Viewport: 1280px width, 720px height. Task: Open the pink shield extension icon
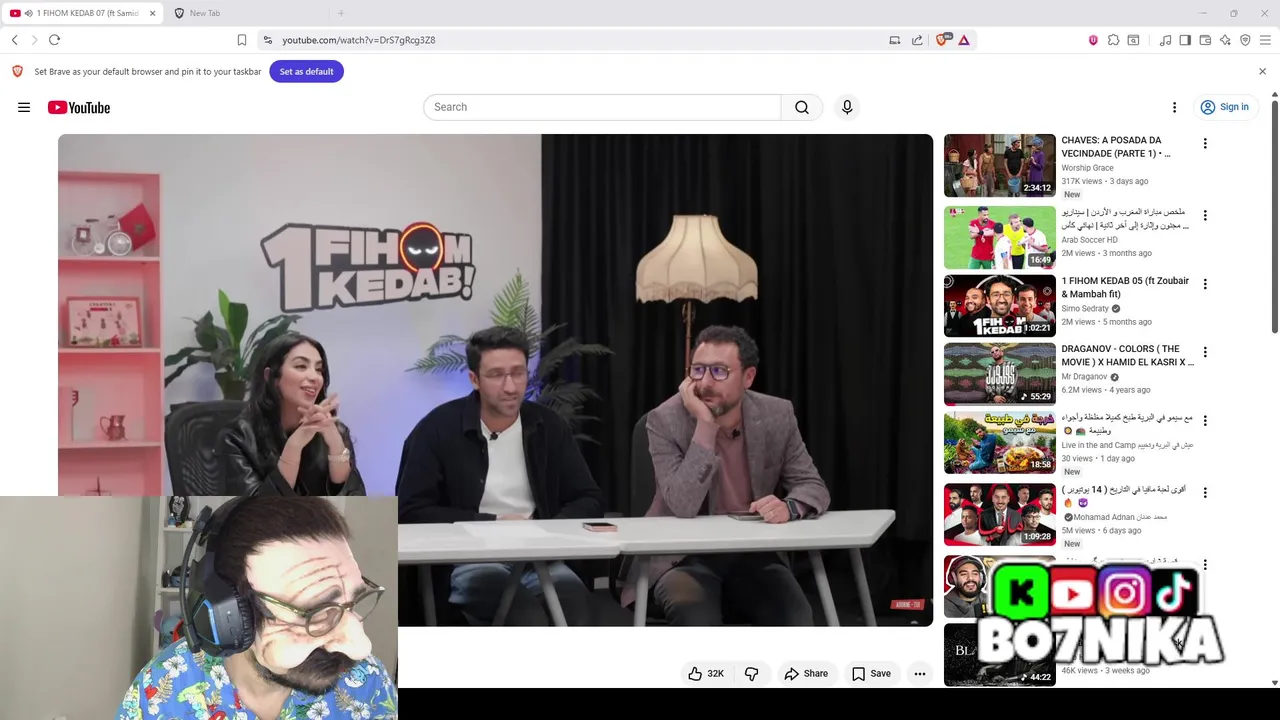[x=1093, y=40]
